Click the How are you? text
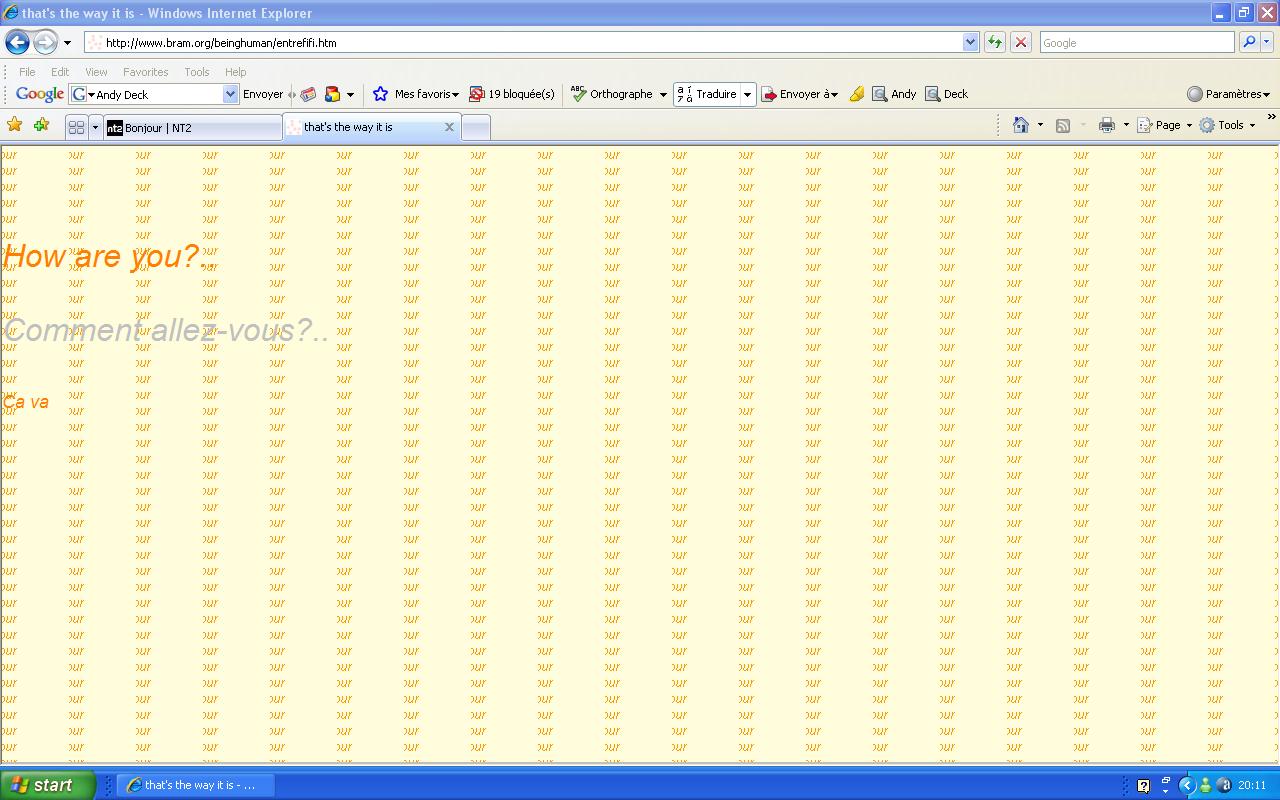 coord(109,256)
